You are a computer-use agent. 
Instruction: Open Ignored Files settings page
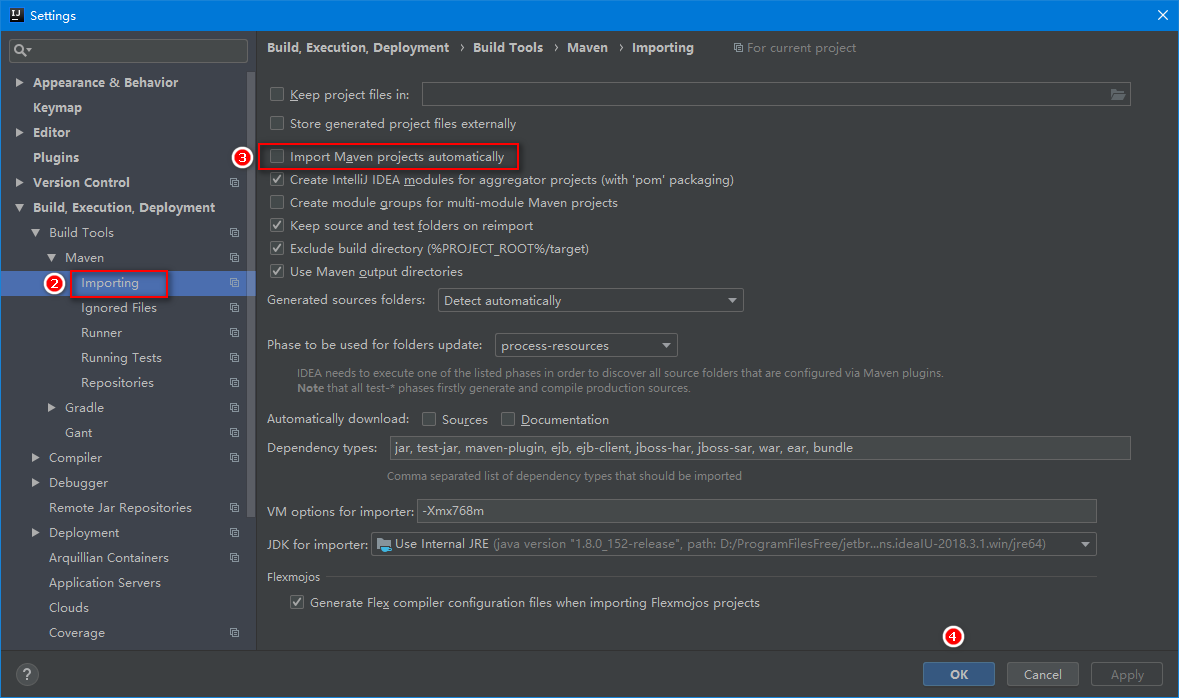(x=119, y=308)
